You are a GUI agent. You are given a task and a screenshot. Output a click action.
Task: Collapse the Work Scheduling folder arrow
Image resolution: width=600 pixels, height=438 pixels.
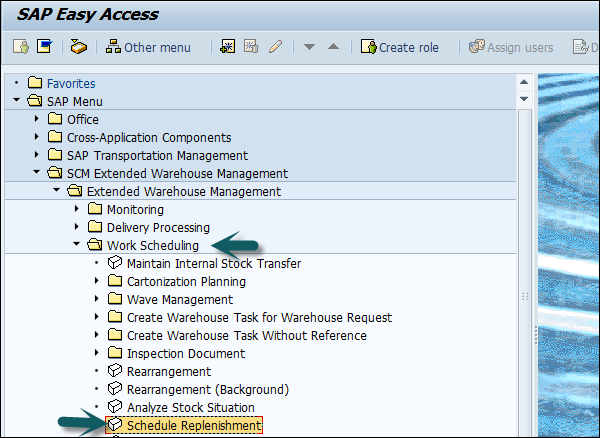coord(77,245)
